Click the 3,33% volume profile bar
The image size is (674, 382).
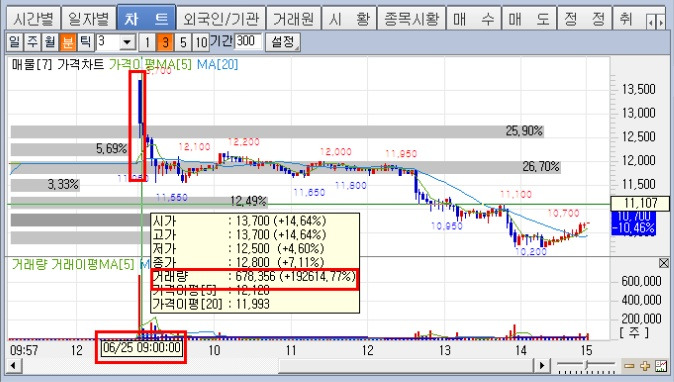(x=45, y=185)
